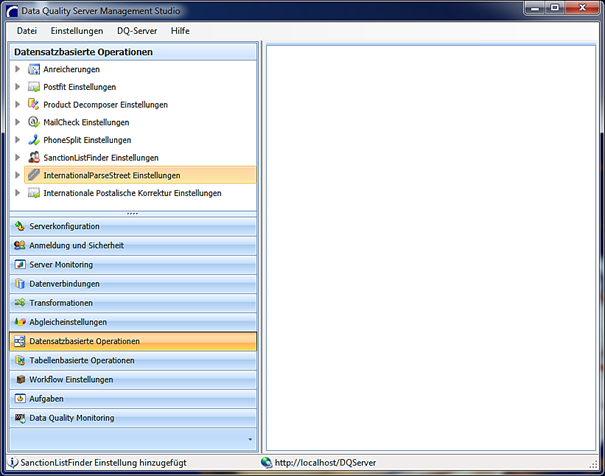Open the Hilfe menu
This screenshot has height=476, width=605.
[x=180, y=31]
